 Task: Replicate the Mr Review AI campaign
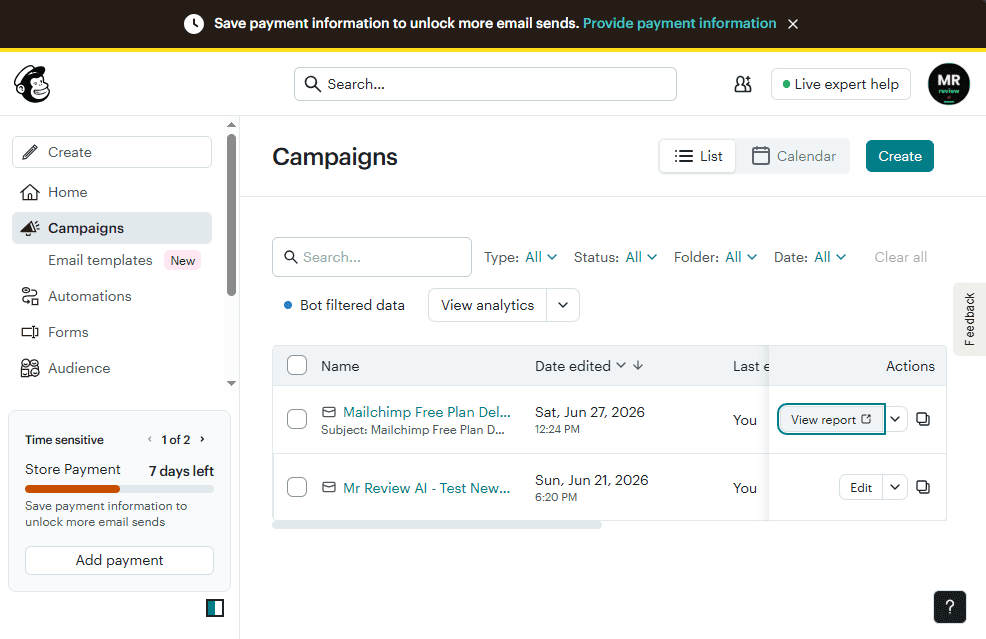click(922, 487)
